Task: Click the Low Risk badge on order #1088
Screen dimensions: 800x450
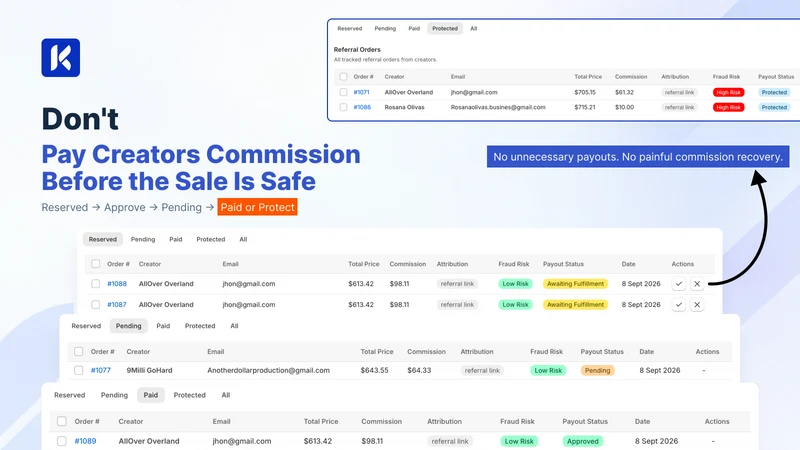Action: click(x=515, y=284)
